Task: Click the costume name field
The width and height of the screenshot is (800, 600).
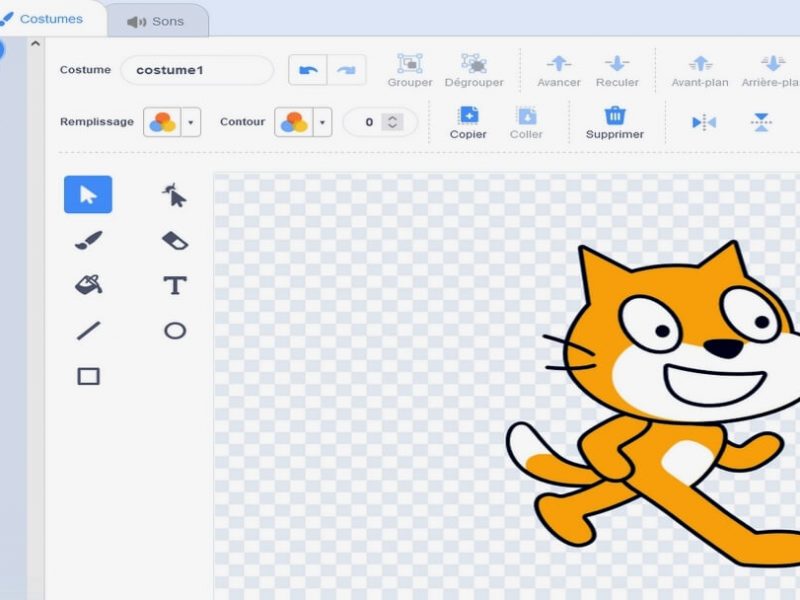Action: pyautogui.click(x=197, y=70)
